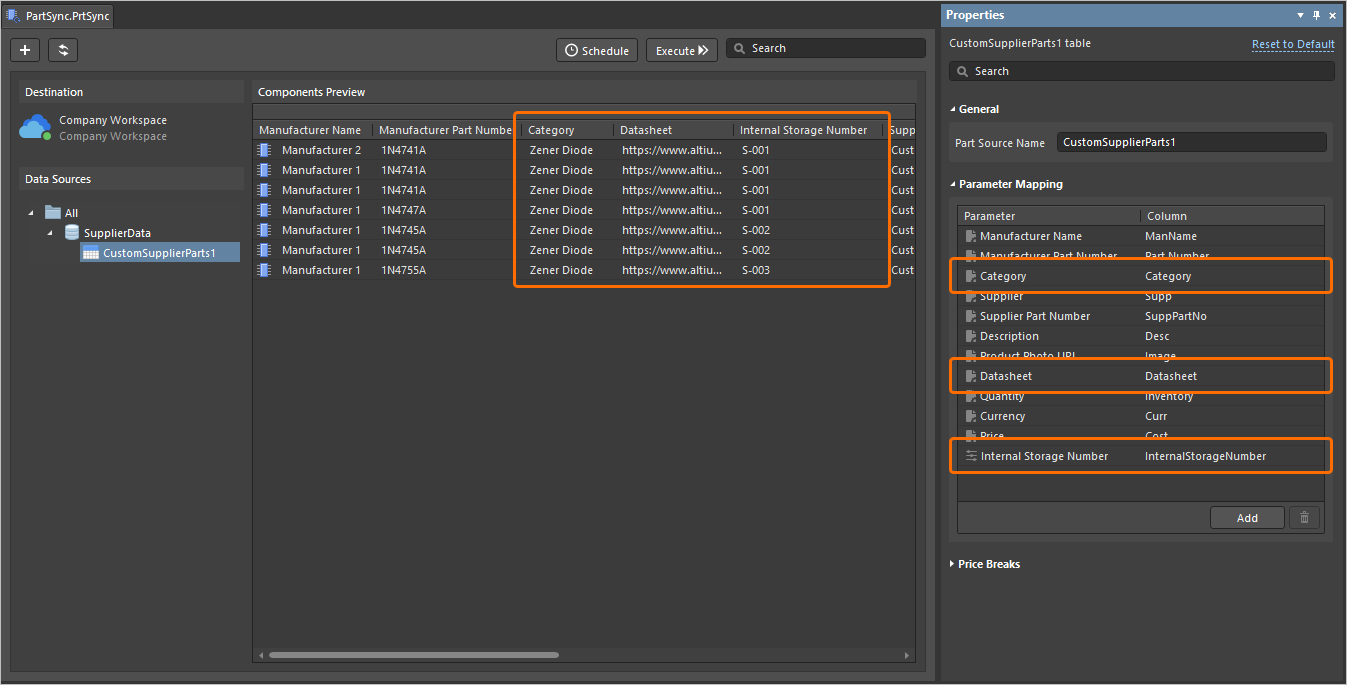The width and height of the screenshot is (1347, 685).
Task: Select the Company Workspace cloud icon
Action: click(35, 127)
